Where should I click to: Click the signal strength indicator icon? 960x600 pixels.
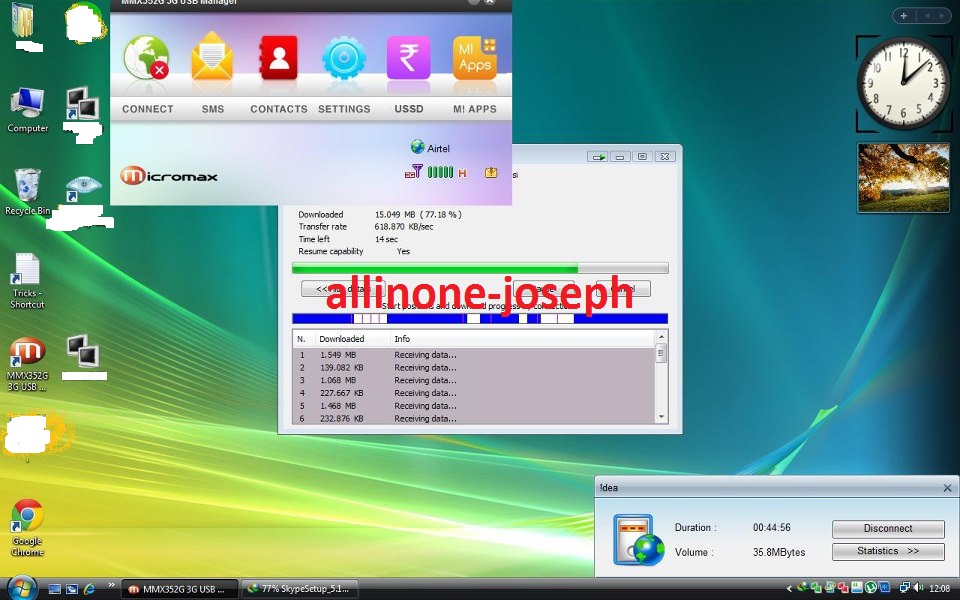pos(441,171)
